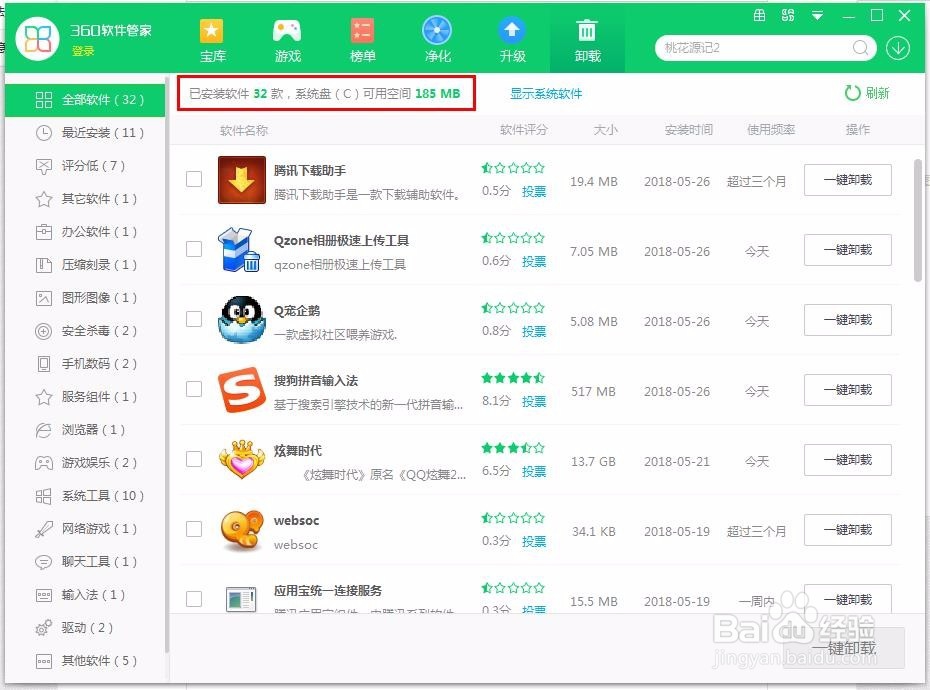Click 炫舞时代 heart crown icon

click(x=241, y=460)
